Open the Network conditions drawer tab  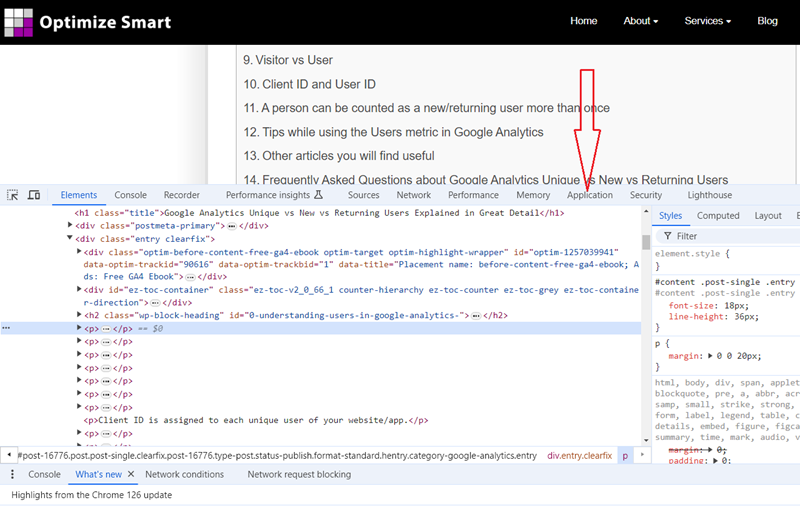tap(185, 474)
